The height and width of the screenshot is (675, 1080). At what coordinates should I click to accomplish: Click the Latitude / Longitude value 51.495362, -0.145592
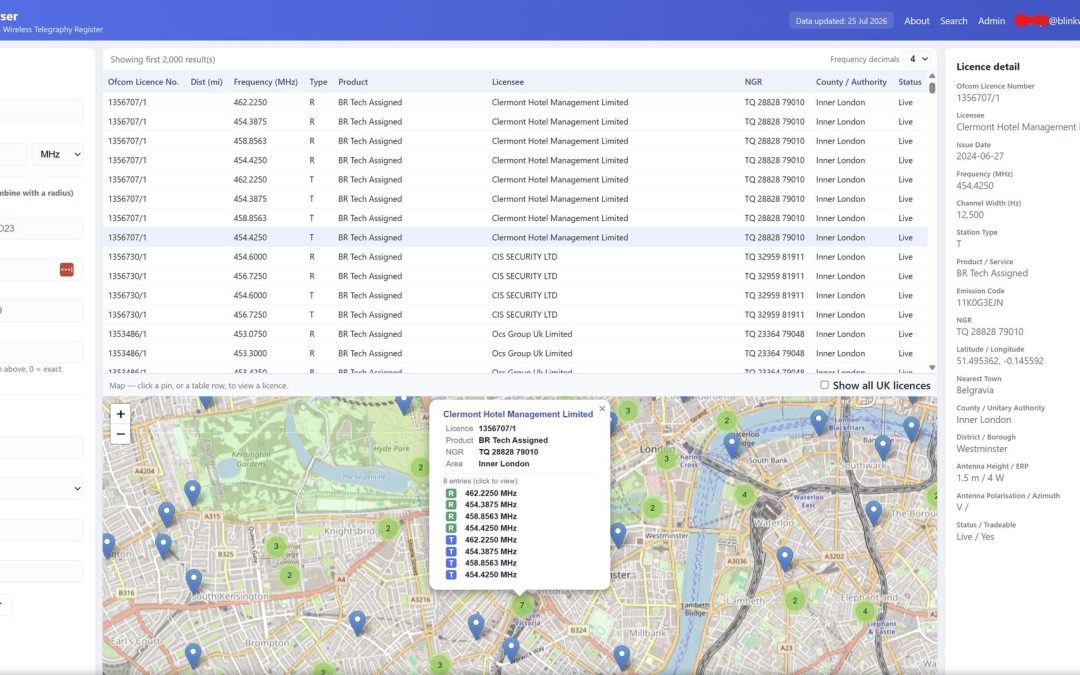click(999, 361)
